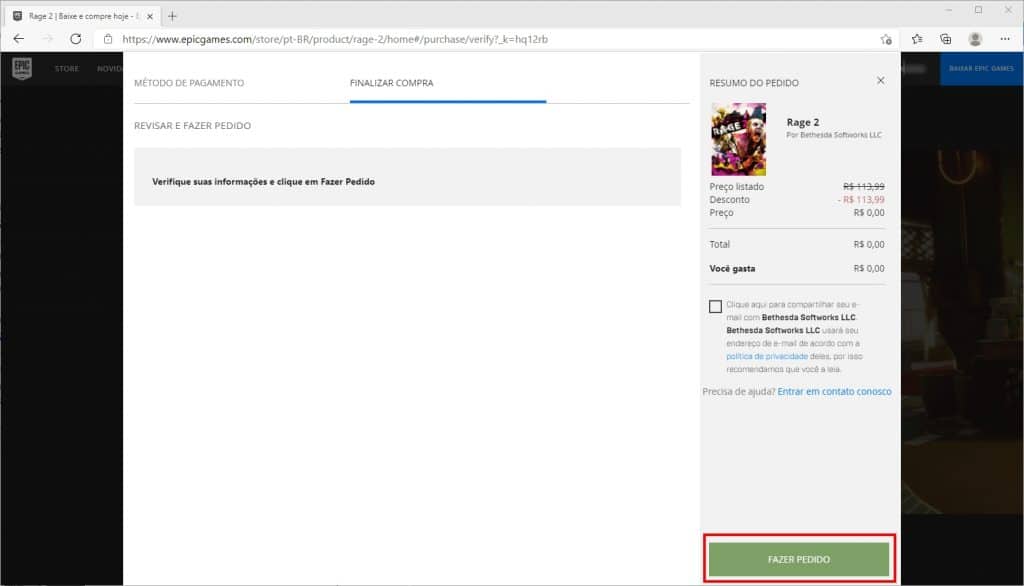1024x586 pixels.
Task: Open the Store menu item
Action: click(x=67, y=69)
